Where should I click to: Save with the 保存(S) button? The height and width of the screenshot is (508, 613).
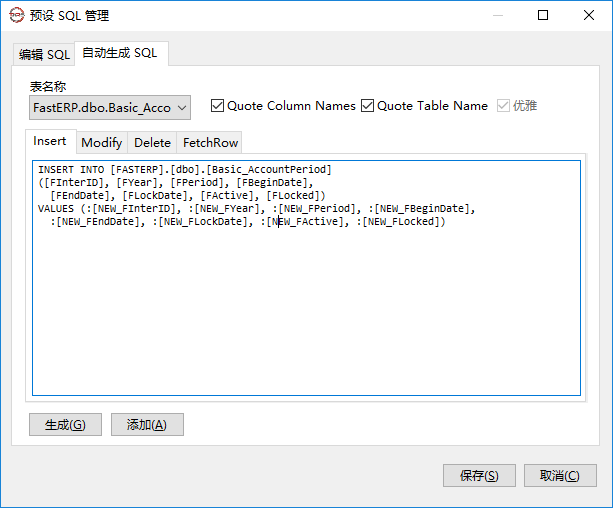(479, 476)
